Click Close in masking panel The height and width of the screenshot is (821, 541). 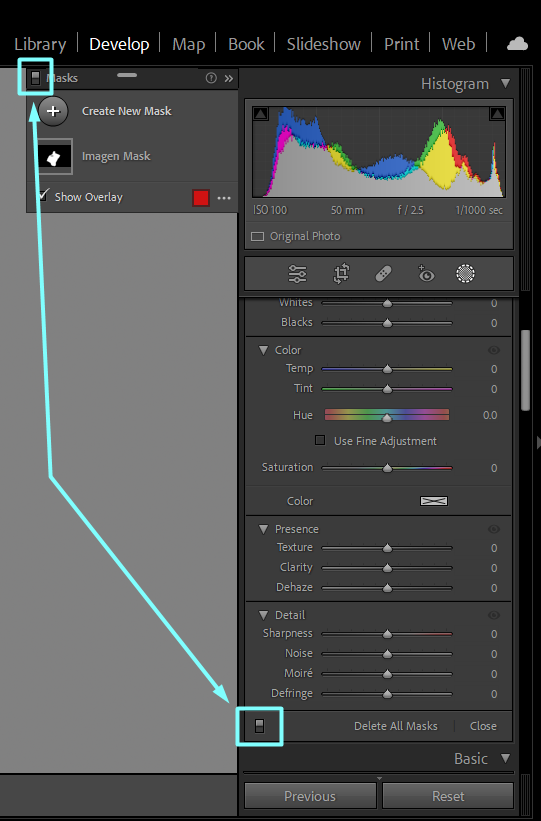click(483, 726)
